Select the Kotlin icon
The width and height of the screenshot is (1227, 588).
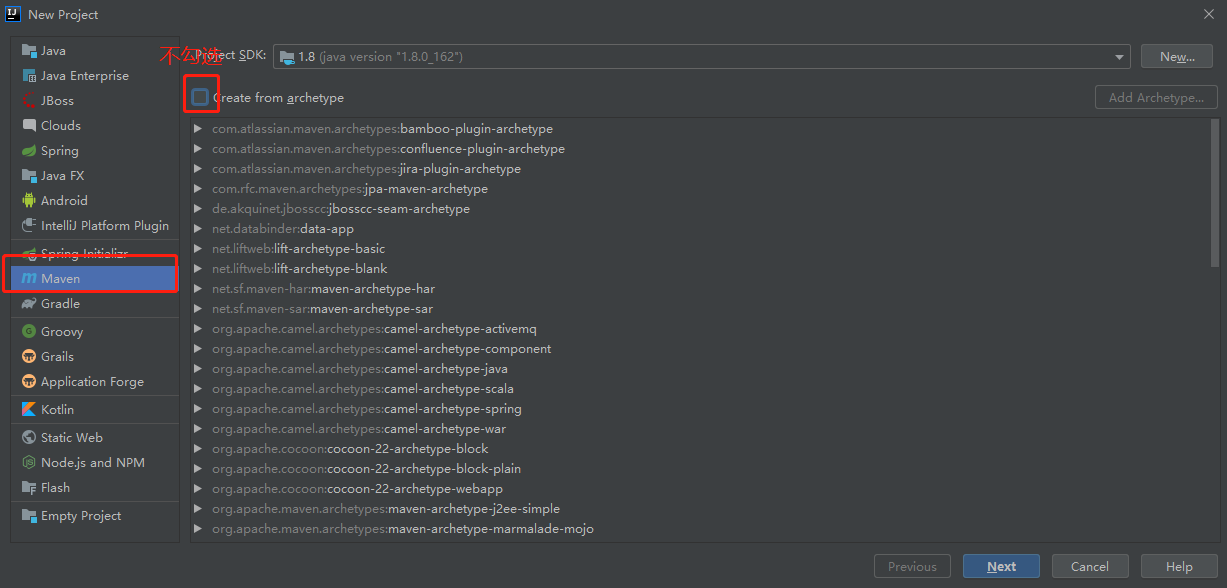click(29, 410)
